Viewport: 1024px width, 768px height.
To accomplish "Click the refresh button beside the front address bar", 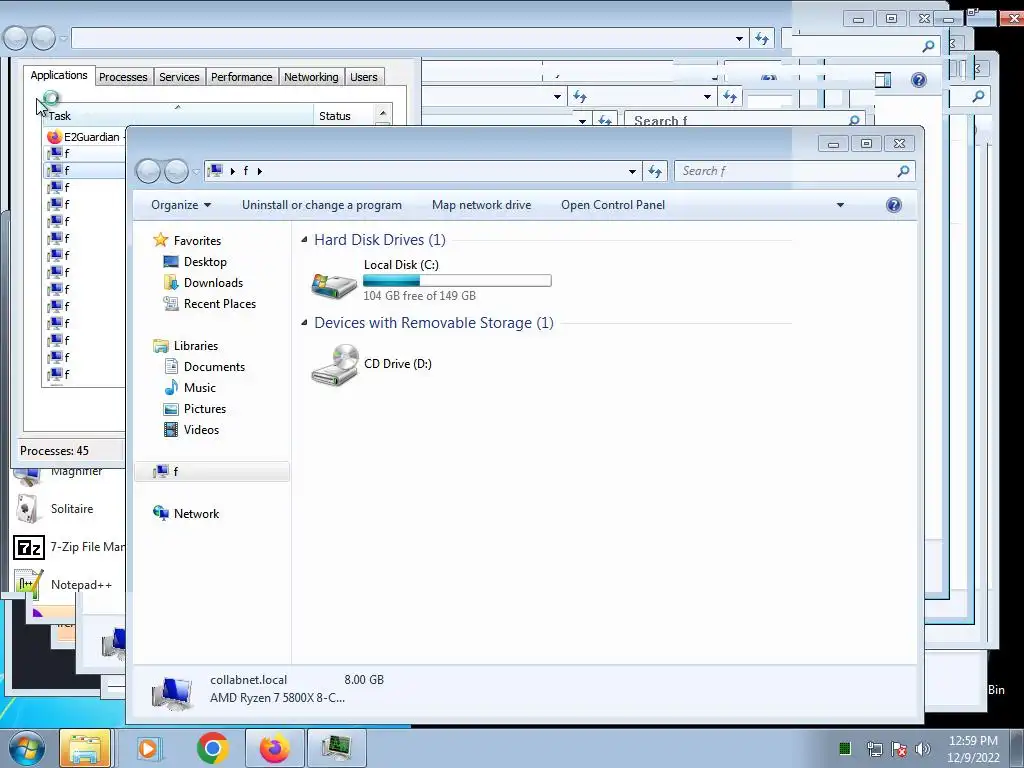I will coord(654,171).
